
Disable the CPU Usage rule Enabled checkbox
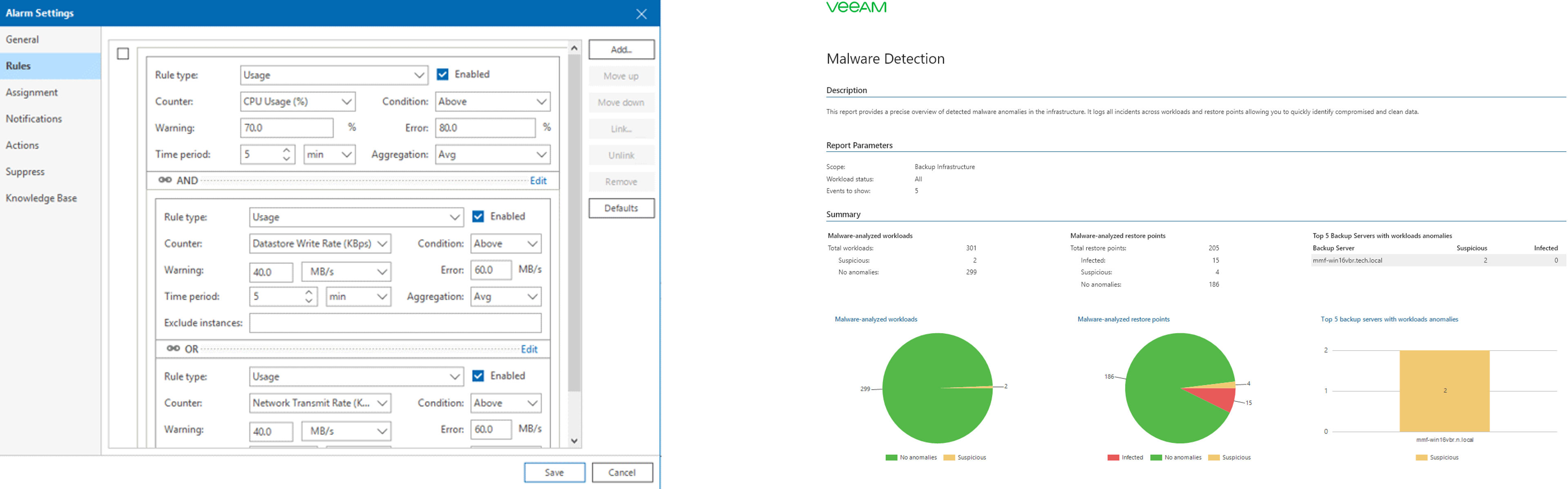pyautogui.click(x=442, y=74)
